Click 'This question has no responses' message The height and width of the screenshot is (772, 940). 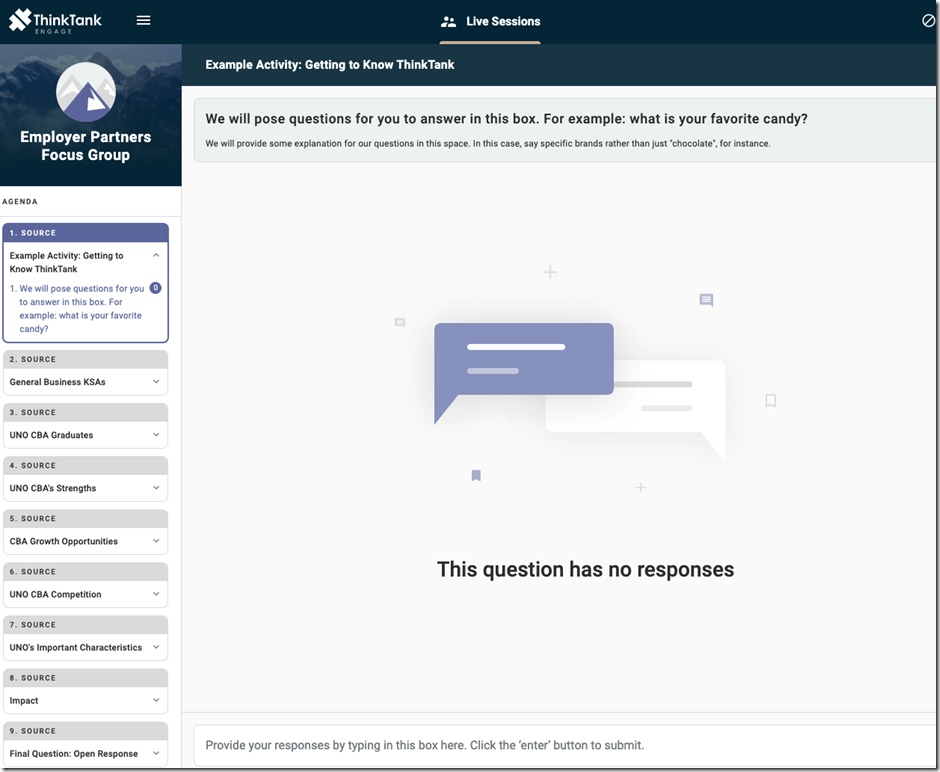pyautogui.click(x=585, y=569)
